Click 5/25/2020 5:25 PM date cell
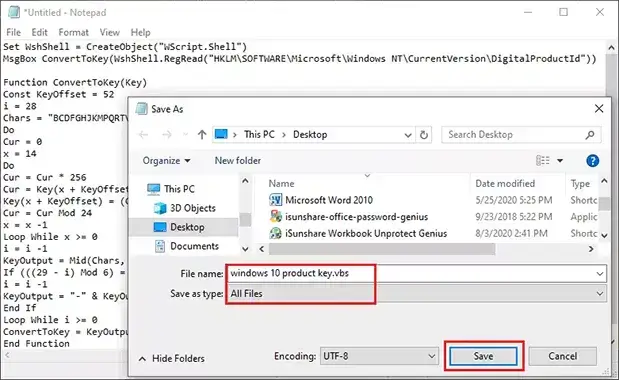The width and height of the screenshot is (619, 380). [x=514, y=200]
